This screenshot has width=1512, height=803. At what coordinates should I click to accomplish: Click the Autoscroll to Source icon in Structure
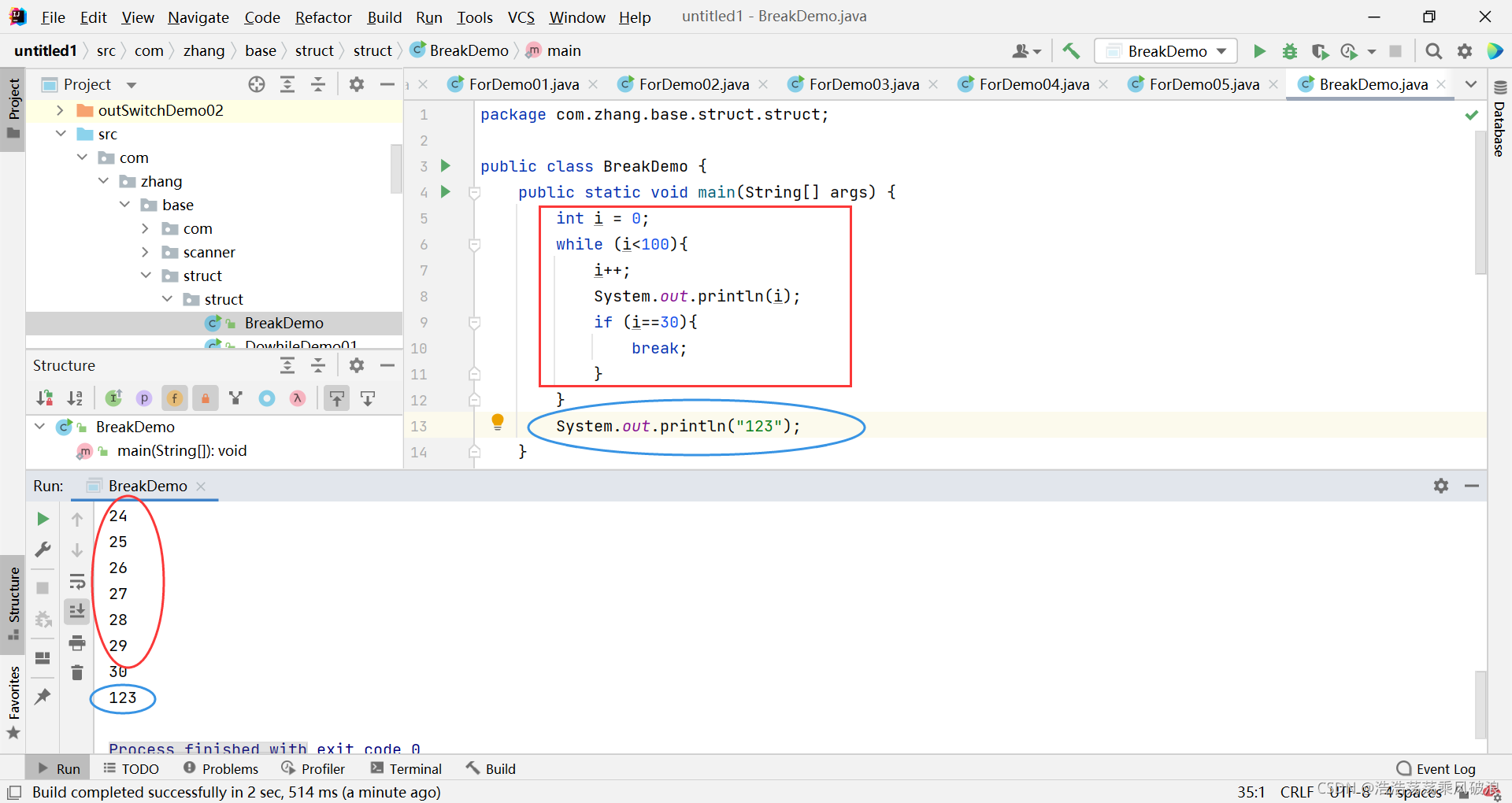tap(337, 398)
